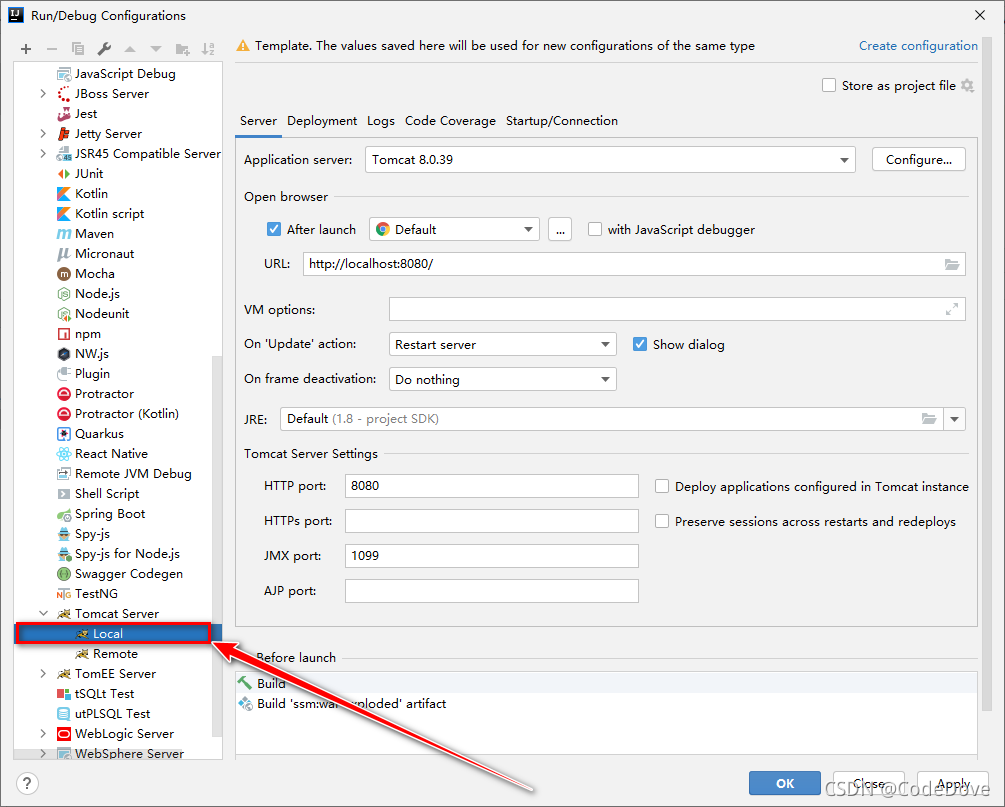Click the help question mark icon
The height and width of the screenshot is (807, 1005).
coord(27,783)
